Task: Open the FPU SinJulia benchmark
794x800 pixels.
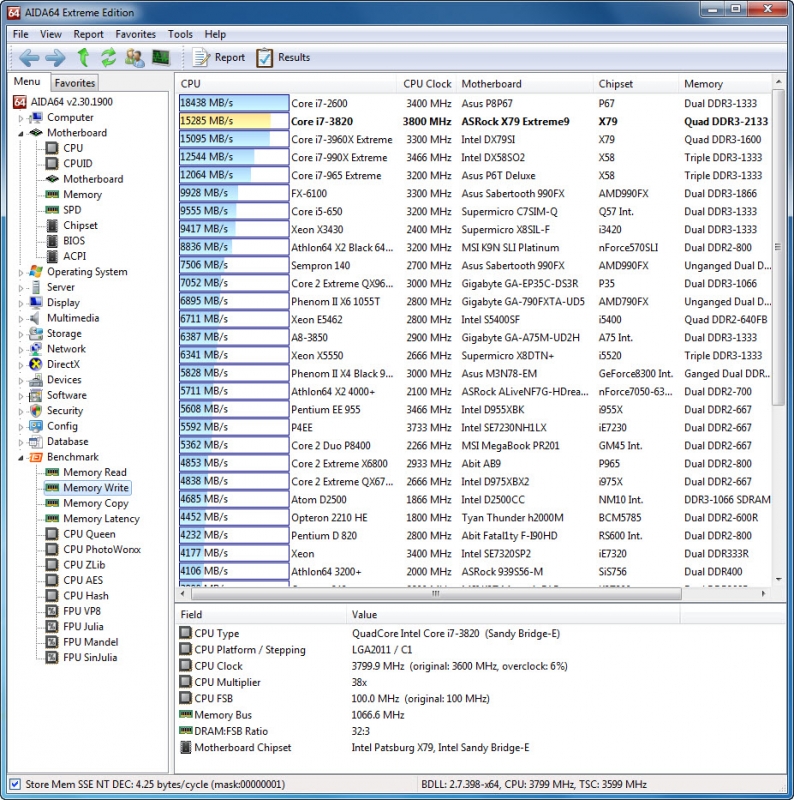Action: click(x=90, y=657)
